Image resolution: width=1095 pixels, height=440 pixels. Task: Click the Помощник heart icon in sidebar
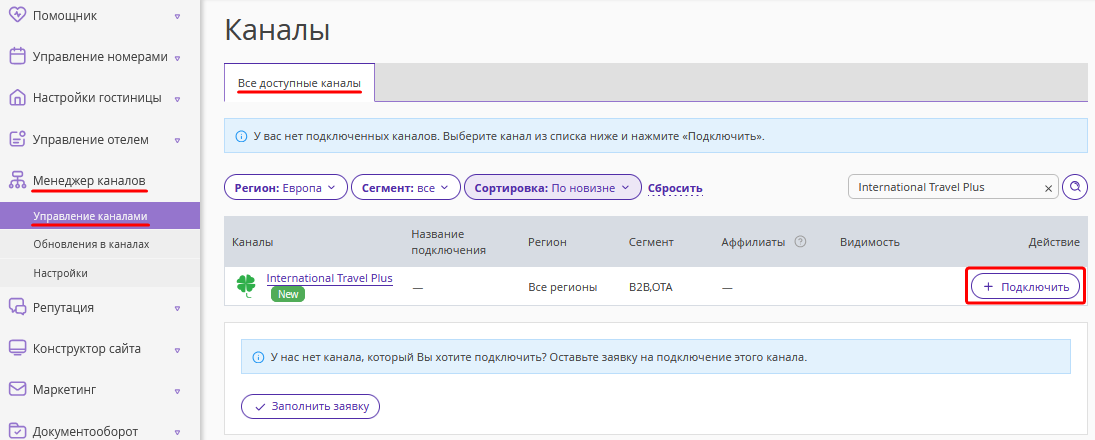click(x=17, y=15)
